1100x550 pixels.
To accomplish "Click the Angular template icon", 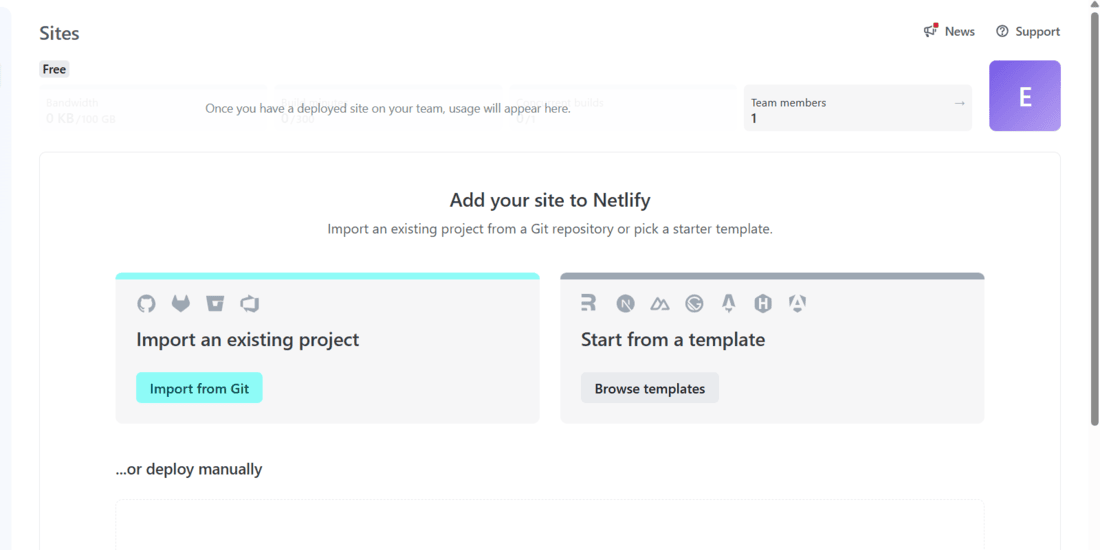I will coord(797,303).
